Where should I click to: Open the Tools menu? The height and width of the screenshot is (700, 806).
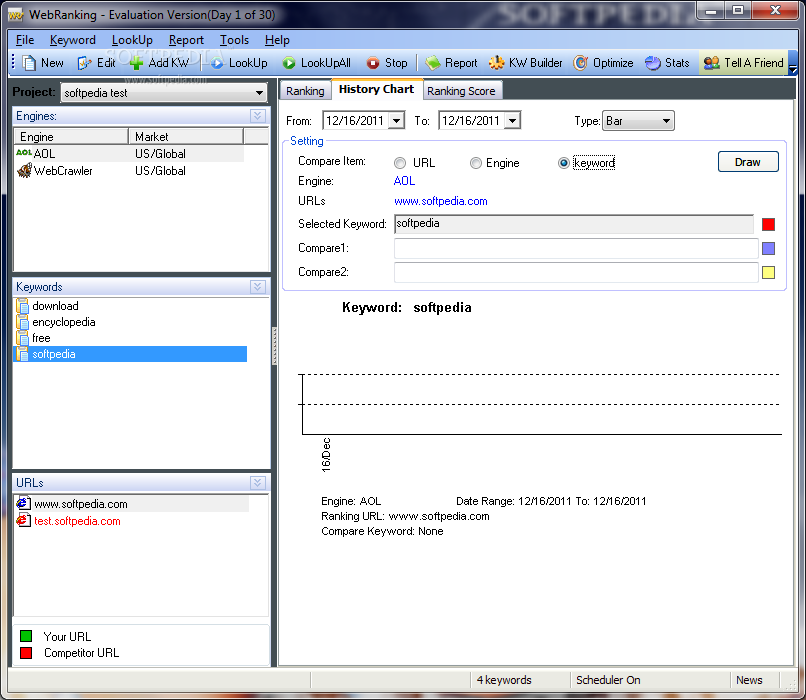(x=234, y=40)
